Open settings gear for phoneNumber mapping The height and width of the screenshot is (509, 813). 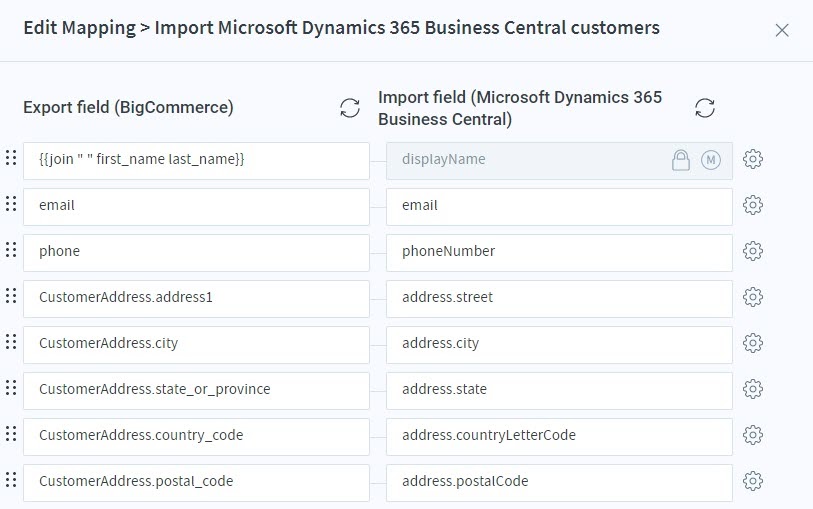coord(752,251)
